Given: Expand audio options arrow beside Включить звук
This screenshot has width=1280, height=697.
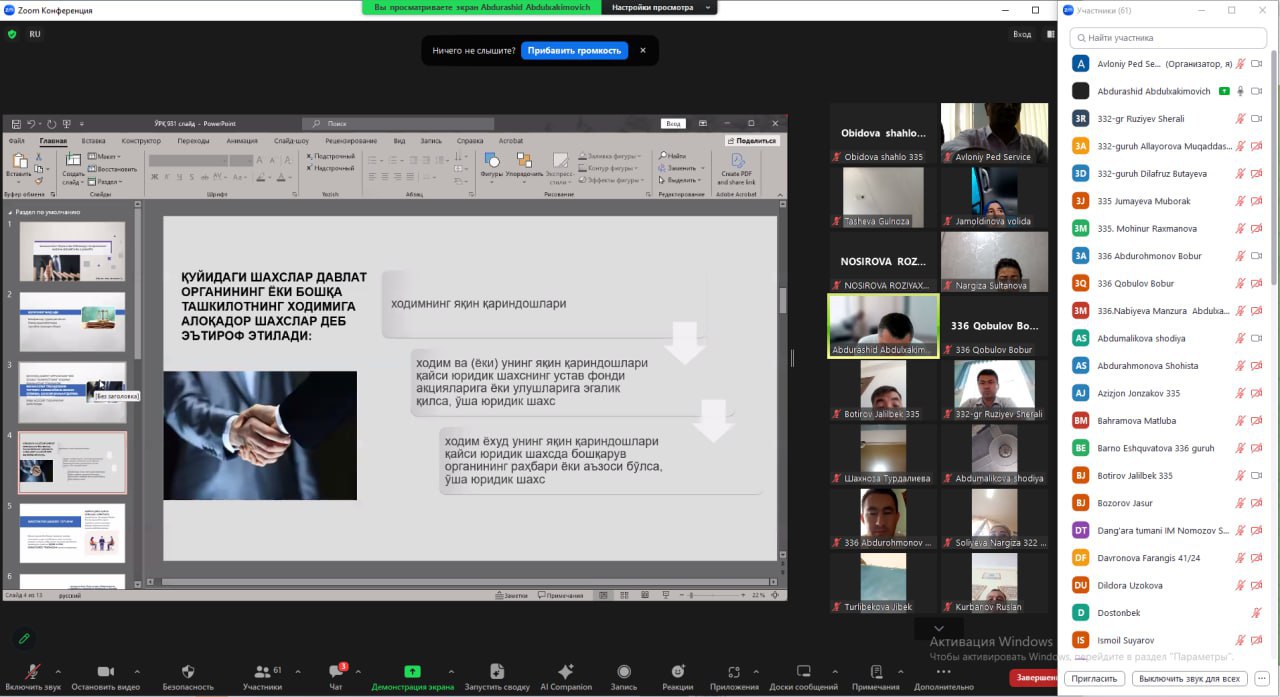Looking at the screenshot, I should (x=58, y=671).
